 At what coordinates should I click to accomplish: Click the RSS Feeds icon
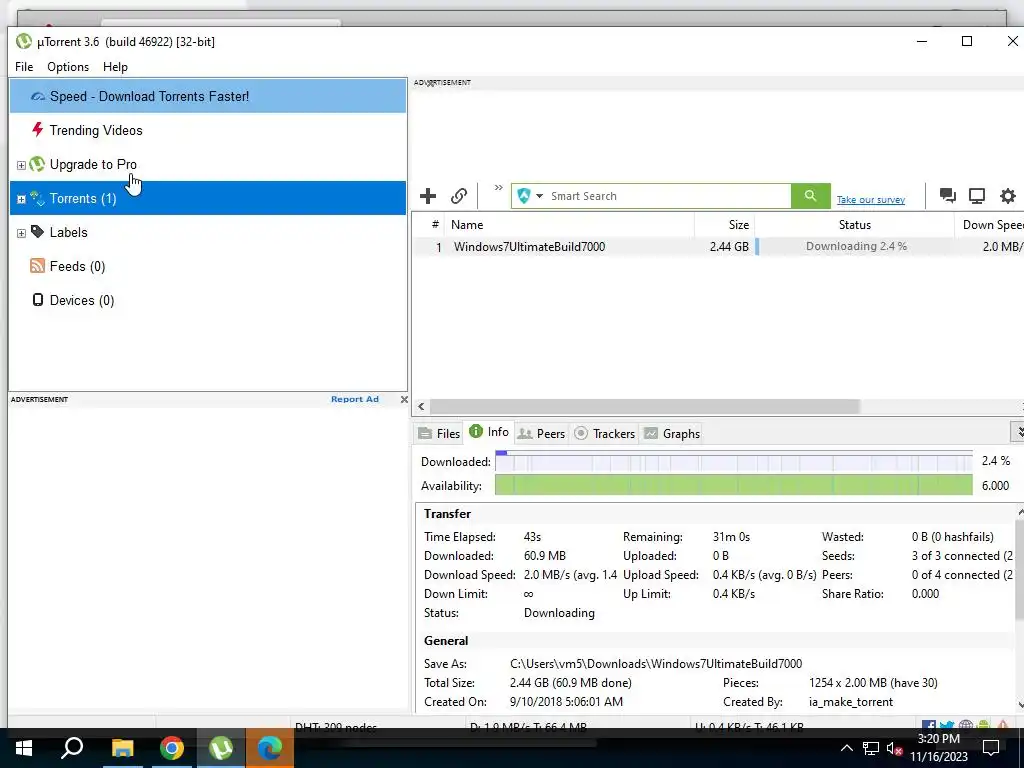coord(37,265)
